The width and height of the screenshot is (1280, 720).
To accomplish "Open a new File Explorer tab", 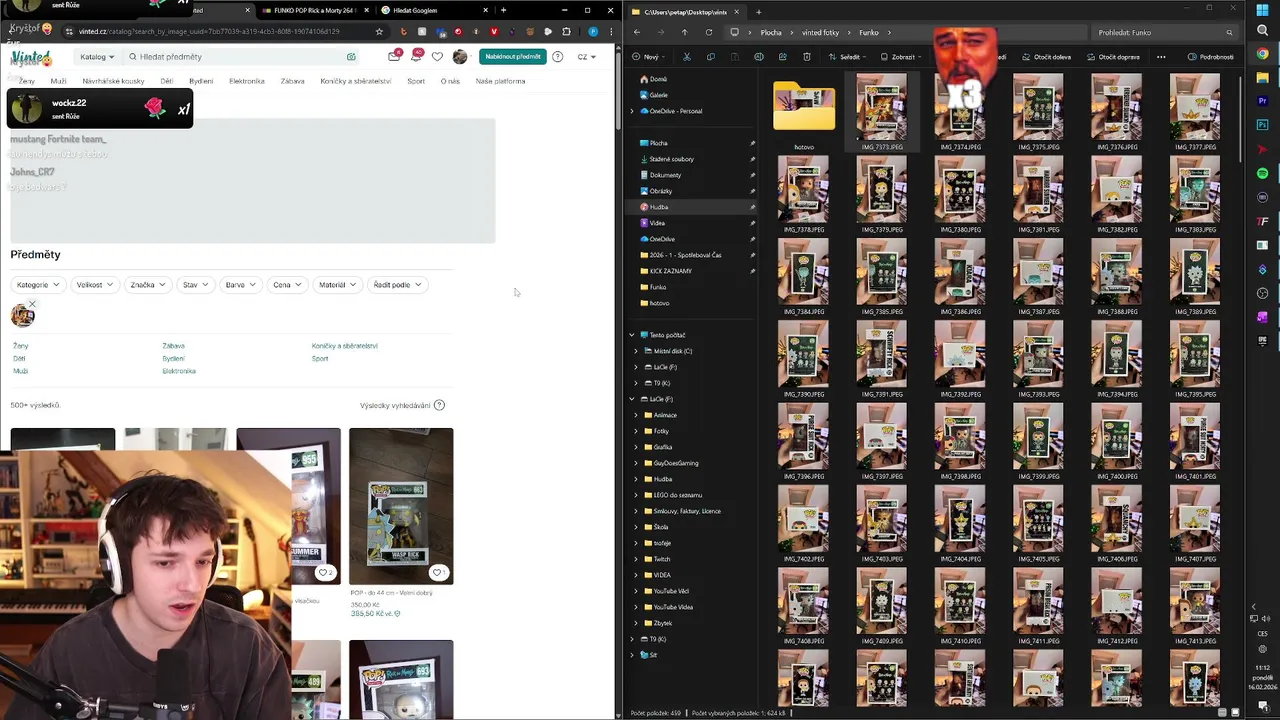I will point(758,12).
